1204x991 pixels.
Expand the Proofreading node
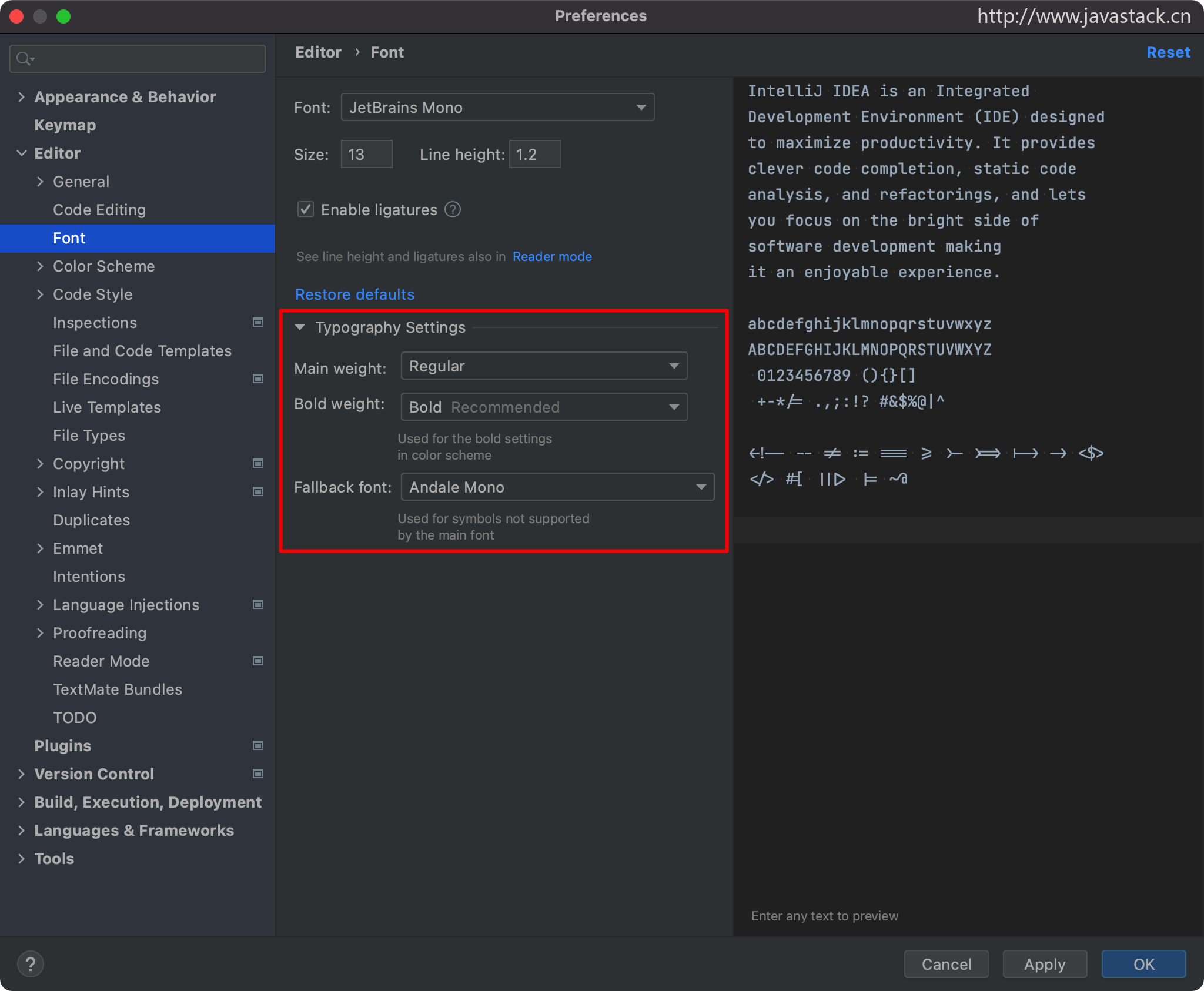click(x=40, y=633)
